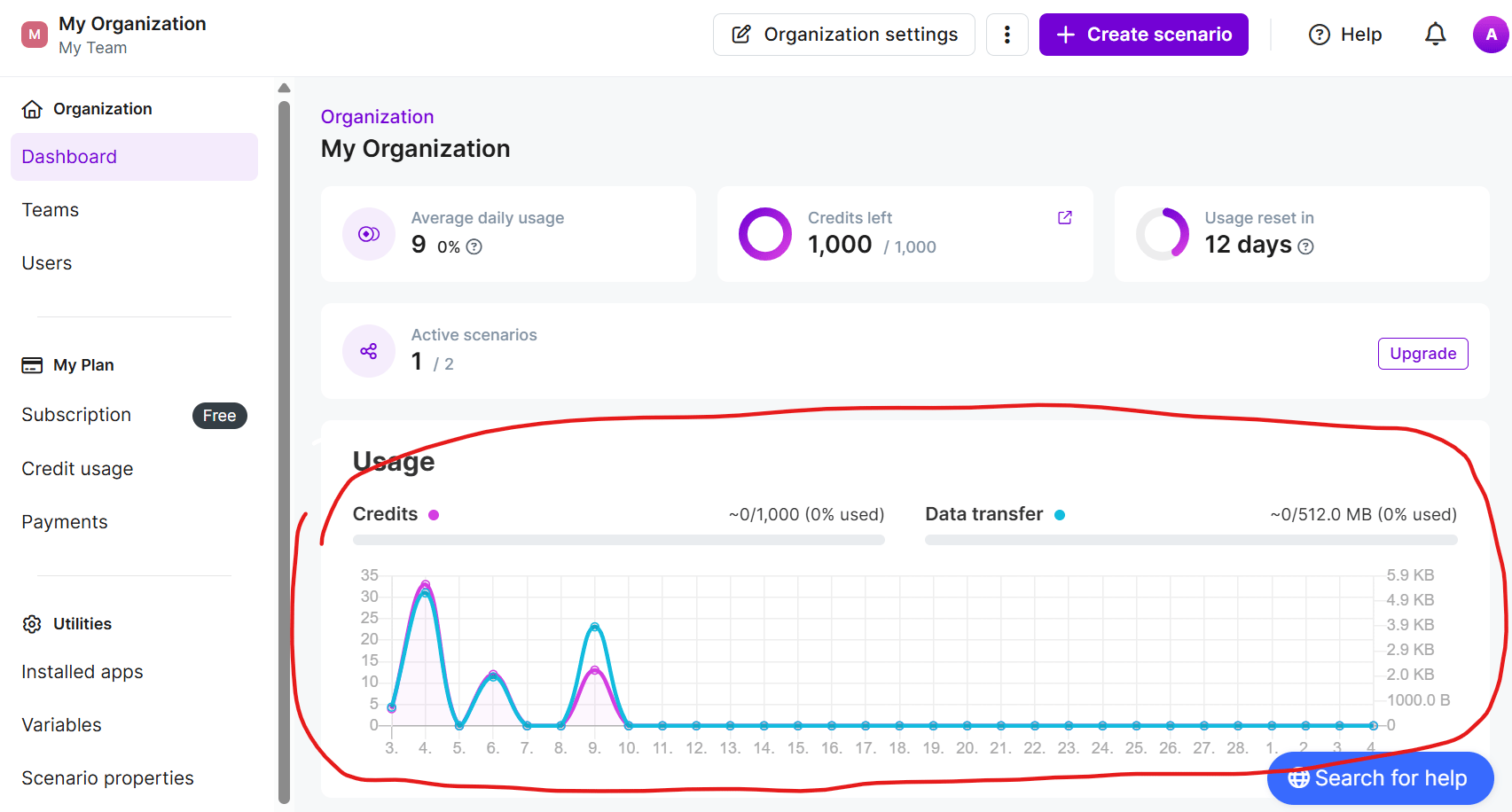Open the Variables page
The width and height of the screenshot is (1512, 812).
(x=62, y=725)
